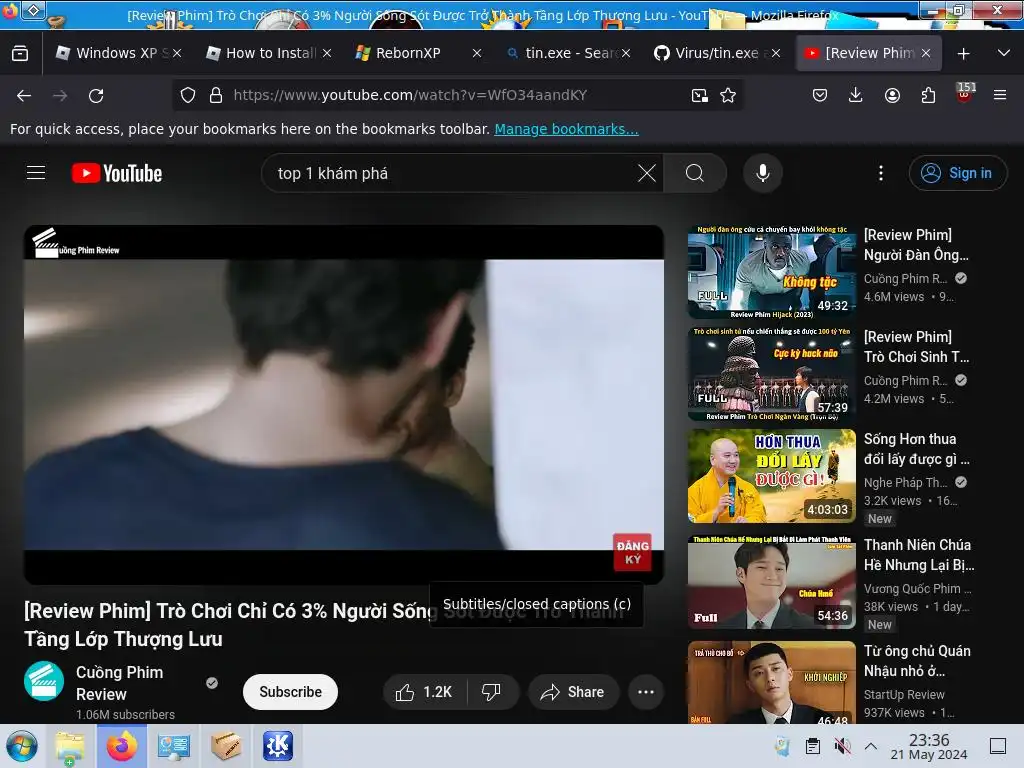Open the package box taskbar icon
Viewport: 1024px width, 768px height.
tap(225, 746)
